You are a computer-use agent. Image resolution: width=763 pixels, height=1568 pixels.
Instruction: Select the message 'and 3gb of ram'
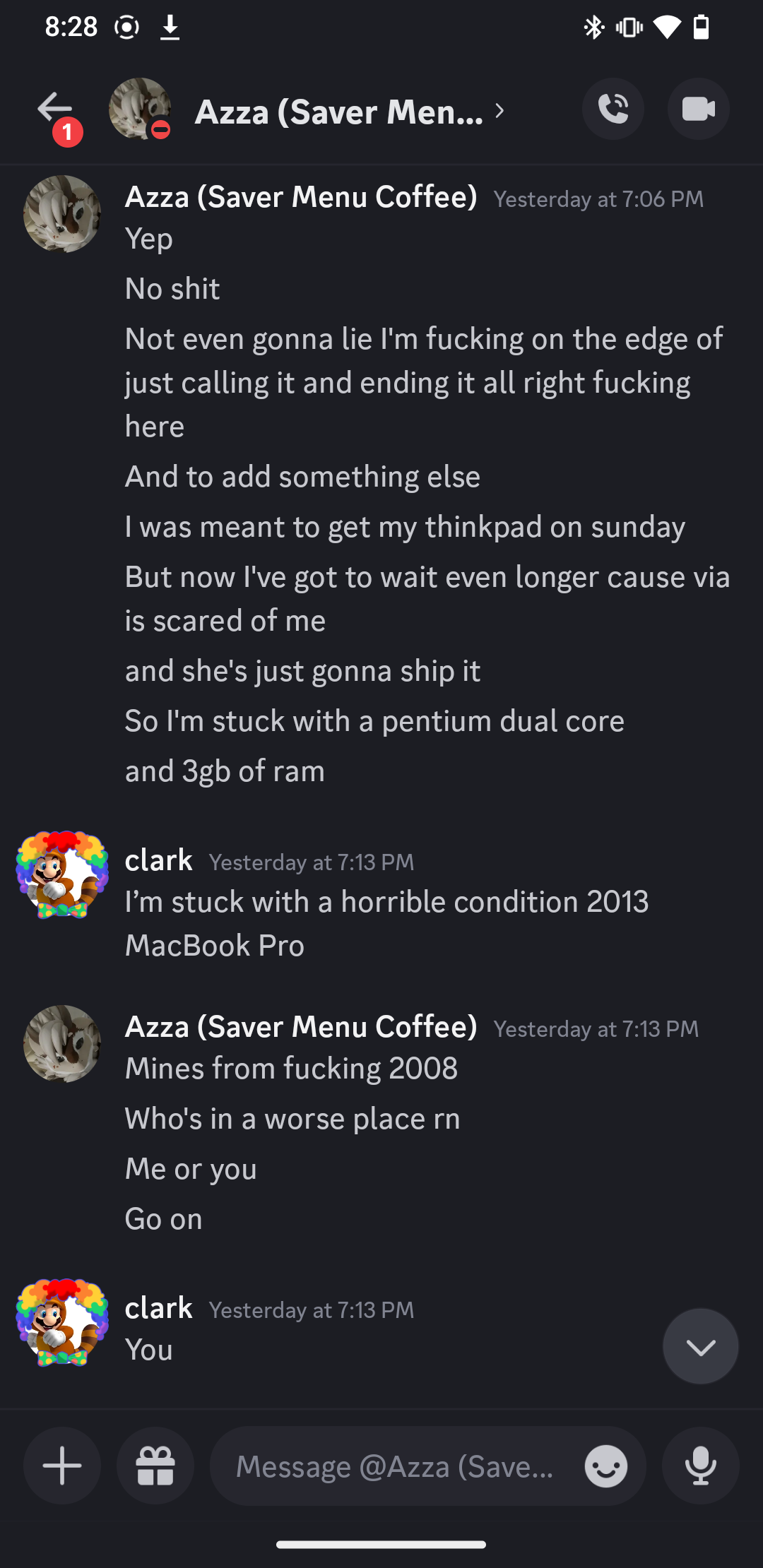point(225,771)
